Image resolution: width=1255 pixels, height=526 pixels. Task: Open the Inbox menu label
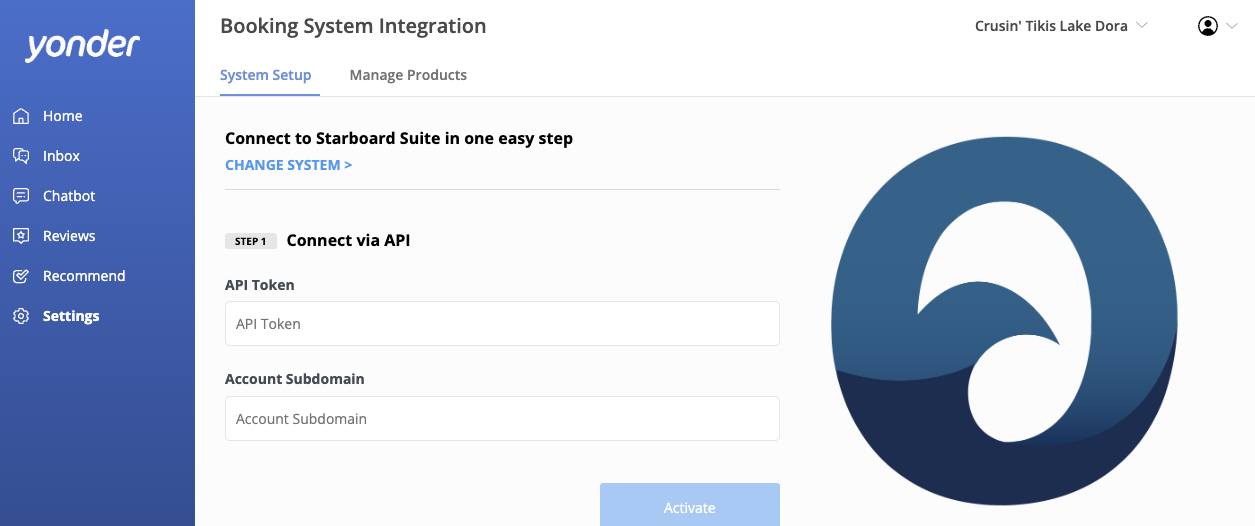pyautogui.click(x=61, y=156)
